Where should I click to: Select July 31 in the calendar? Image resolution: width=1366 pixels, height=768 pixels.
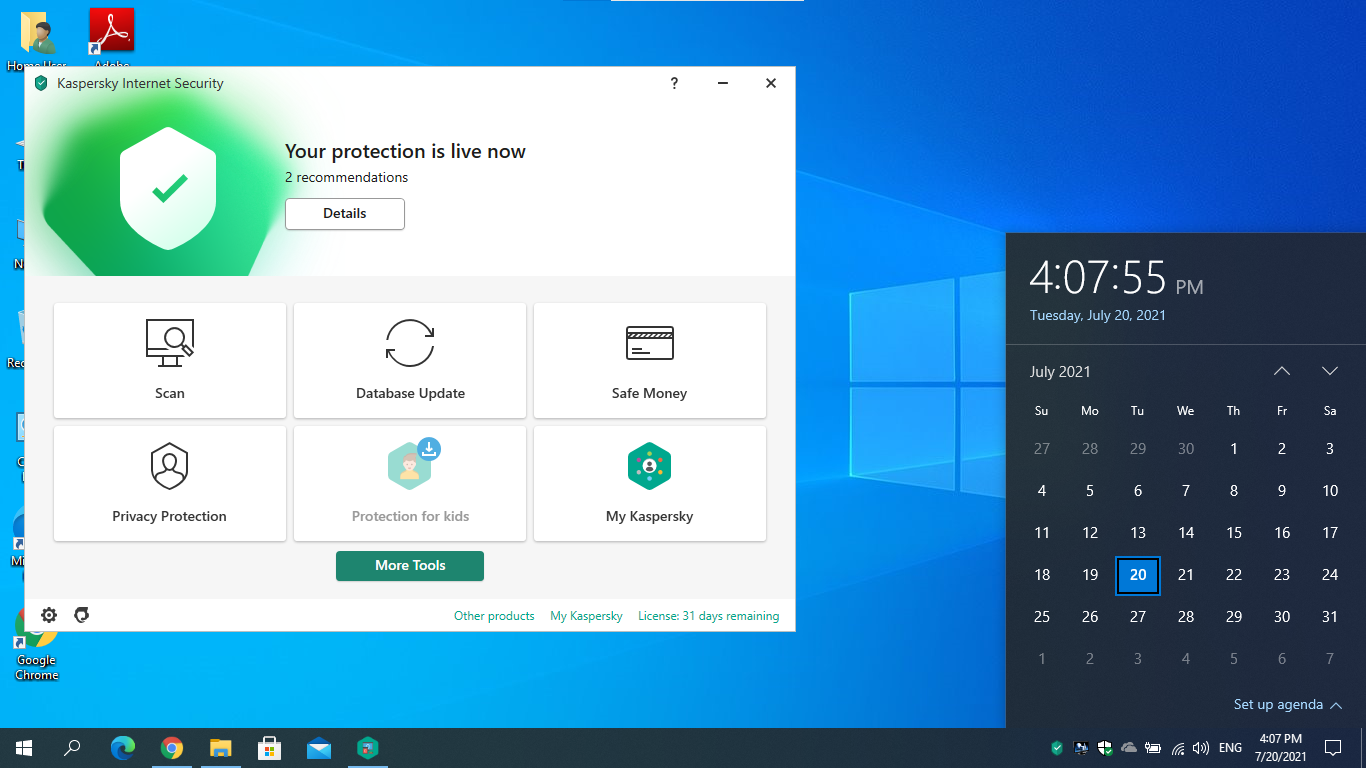click(1330, 617)
